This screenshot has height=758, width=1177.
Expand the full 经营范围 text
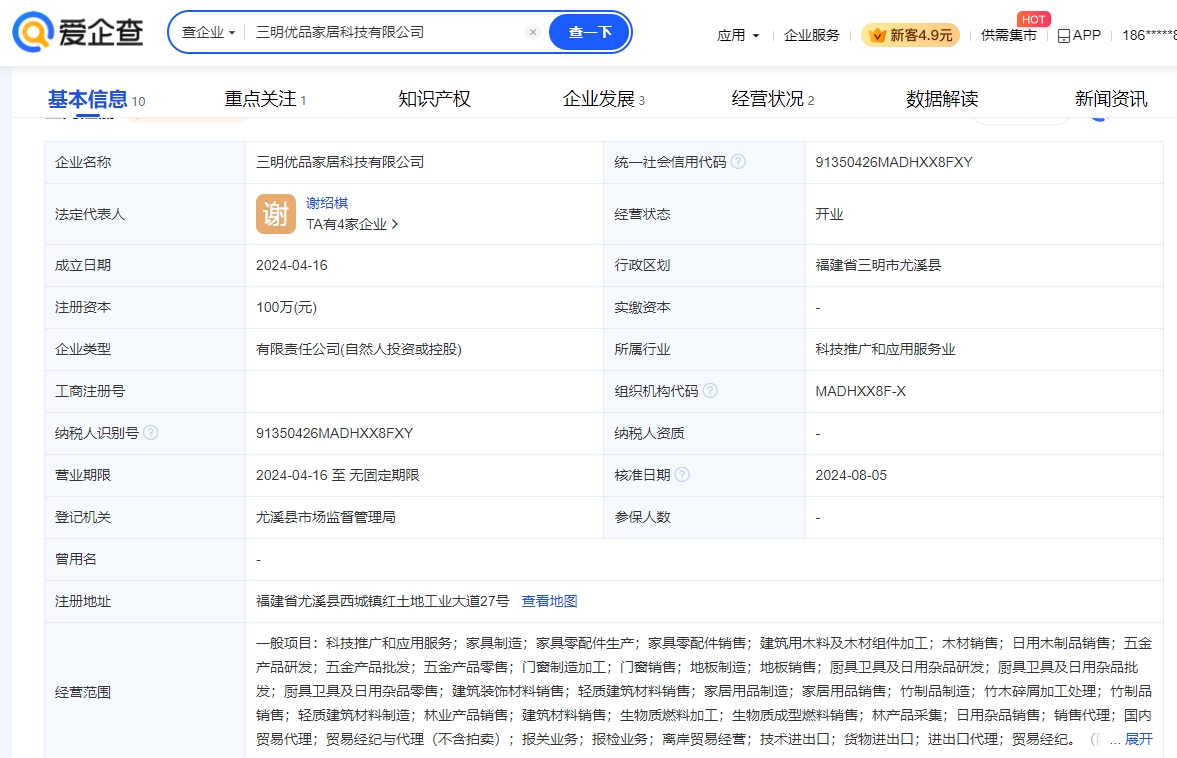[x=1139, y=739]
